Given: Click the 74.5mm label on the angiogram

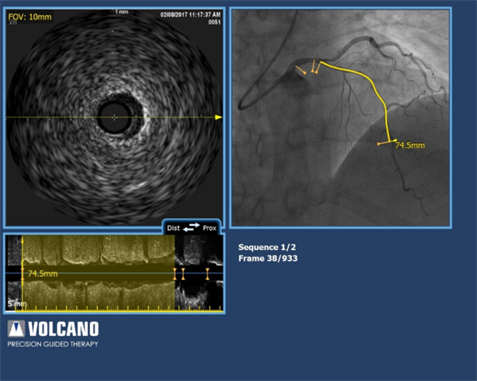Looking at the screenshot, I should 410,145.
